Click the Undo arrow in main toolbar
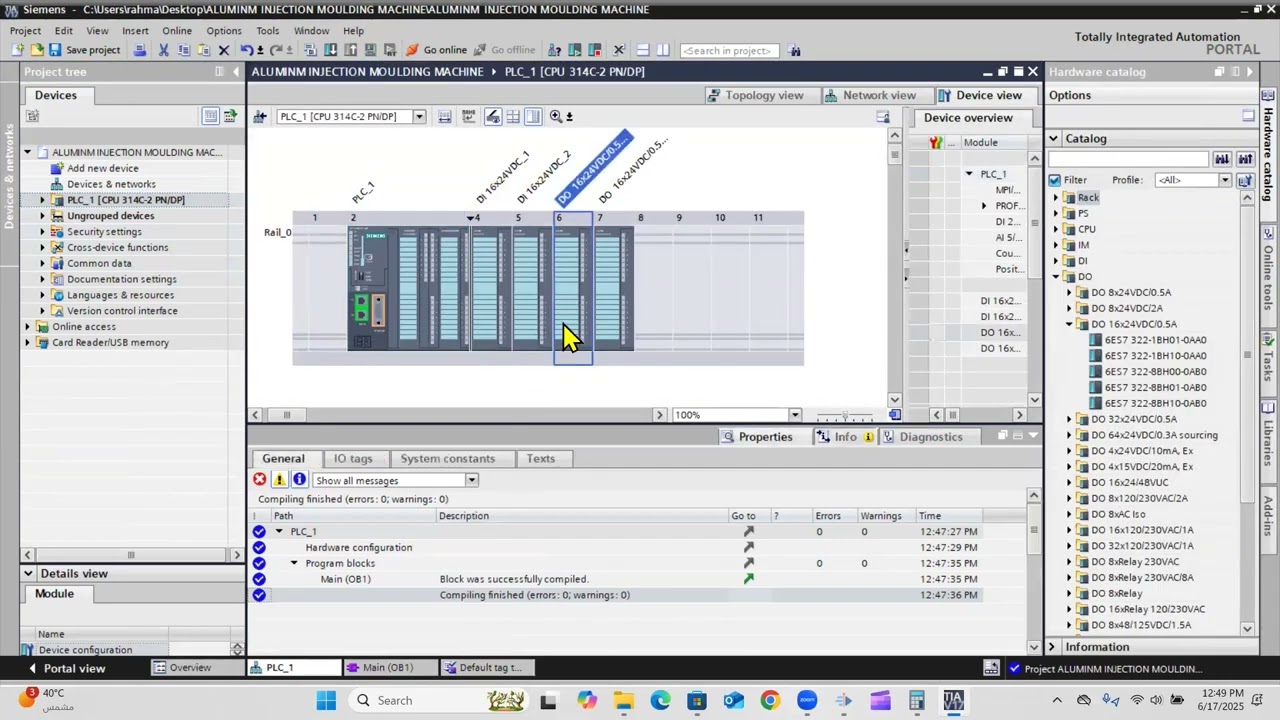 (x=245, y=50)
